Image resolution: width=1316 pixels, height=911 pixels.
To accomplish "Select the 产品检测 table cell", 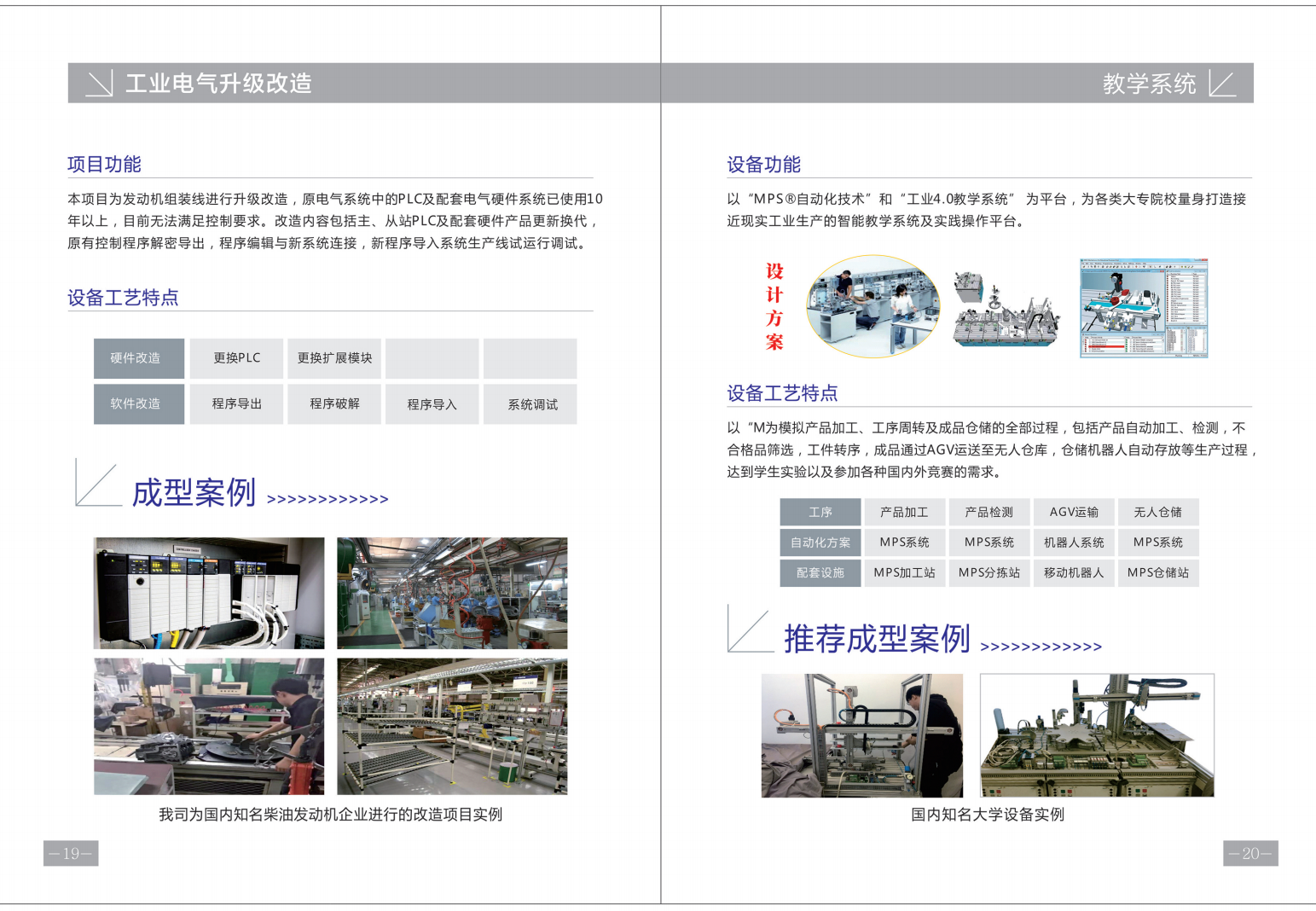I will pyautogui.click(x=989, y=512).
